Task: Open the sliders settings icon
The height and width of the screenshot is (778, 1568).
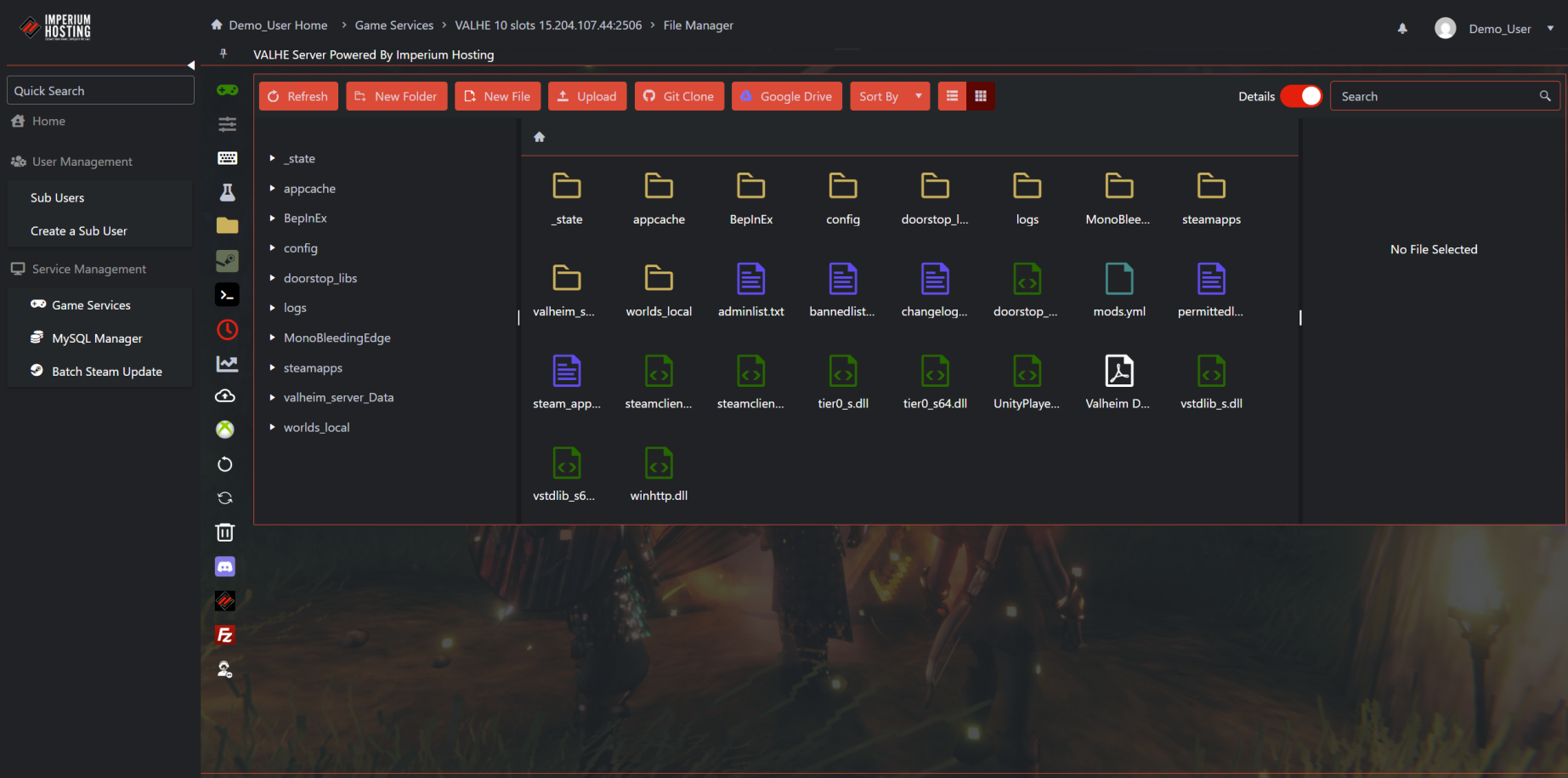Action: (x=227, y=124)
